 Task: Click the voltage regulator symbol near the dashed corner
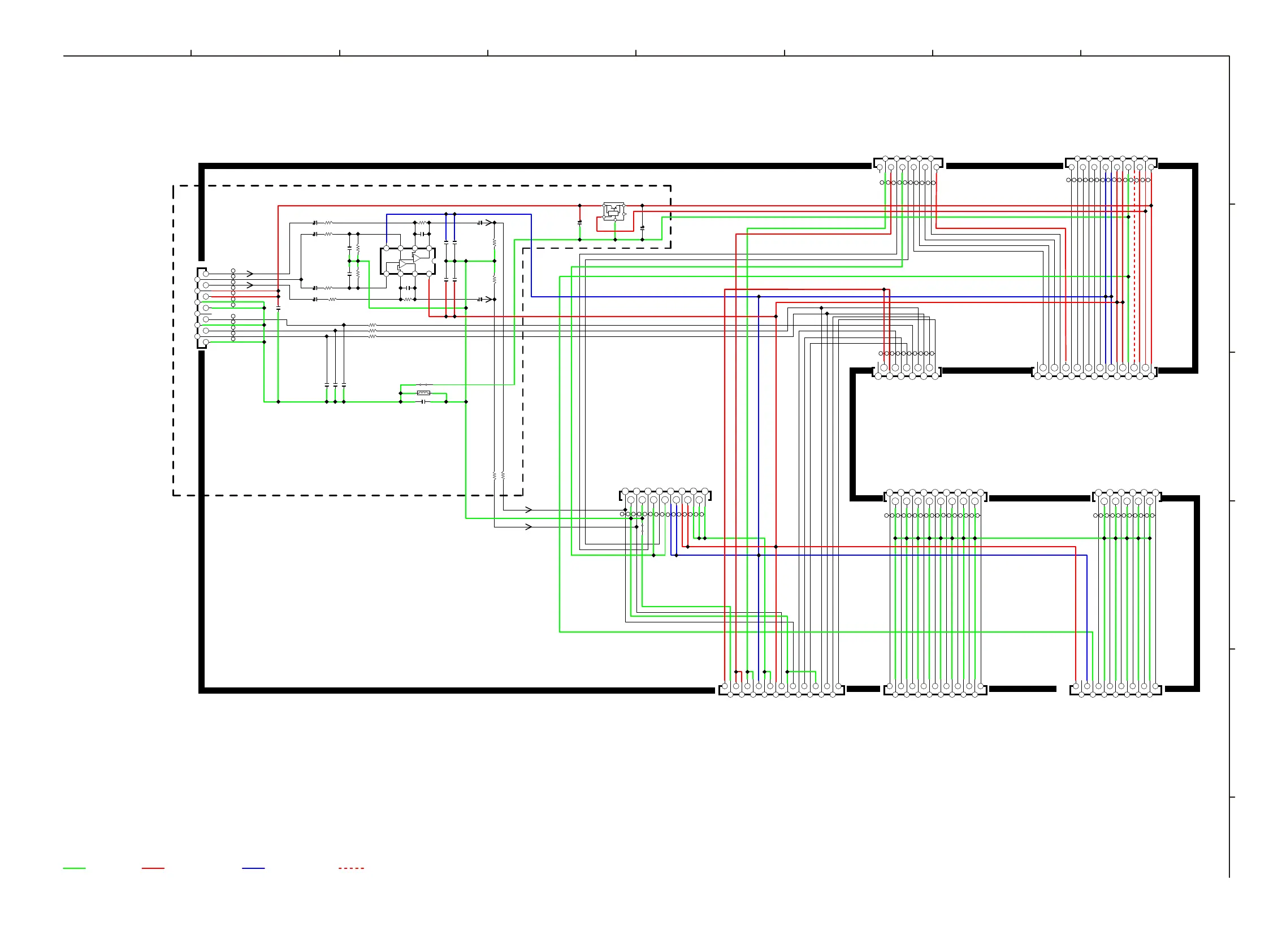pyautogui.click(x=614, y=211)
